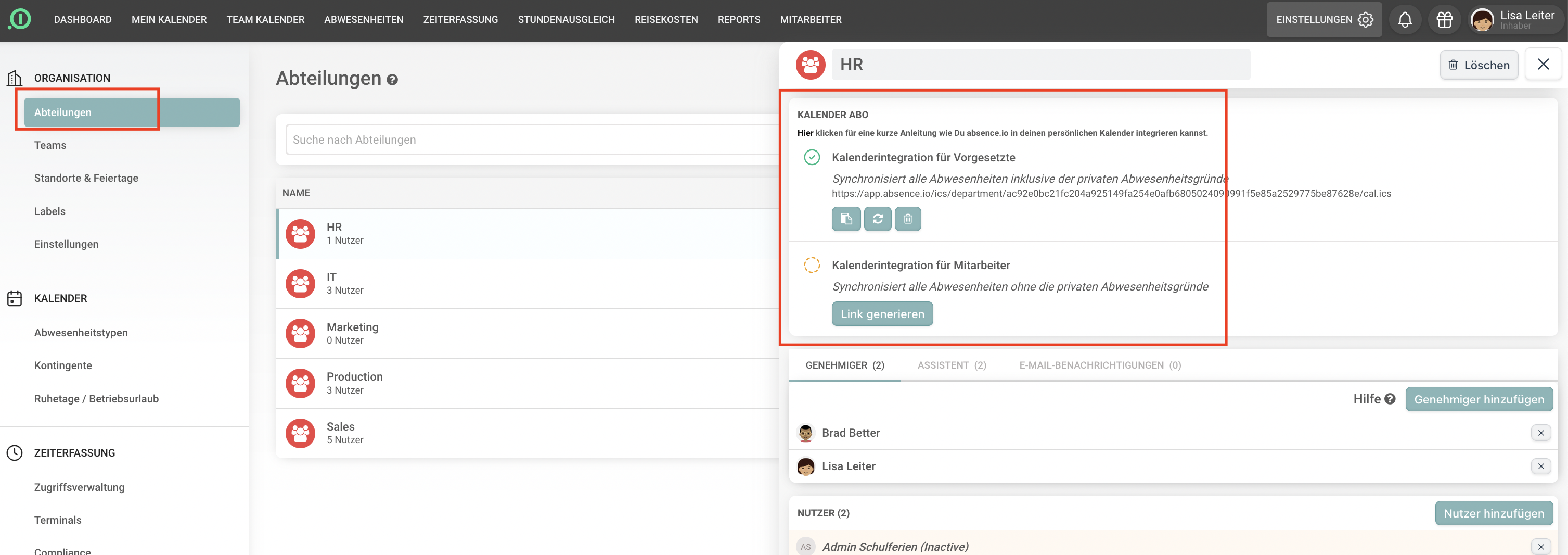This screenshot has height=555, width=1568.
Task: Click the question mark icon beside Hilfe
Action: 1390,399
